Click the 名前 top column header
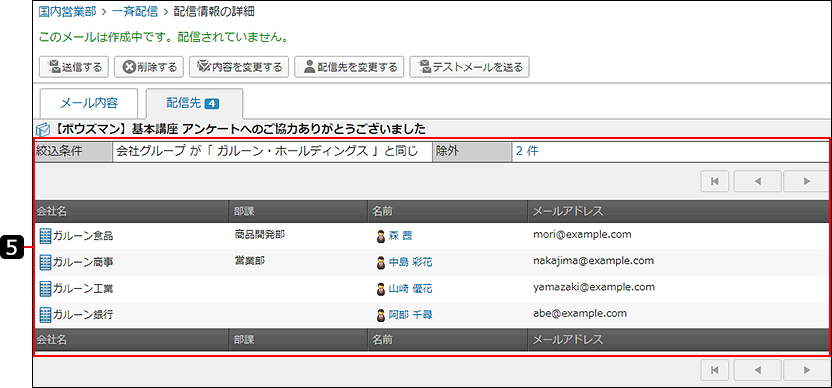Screen dimensions: 832x388 coord(448,211)
